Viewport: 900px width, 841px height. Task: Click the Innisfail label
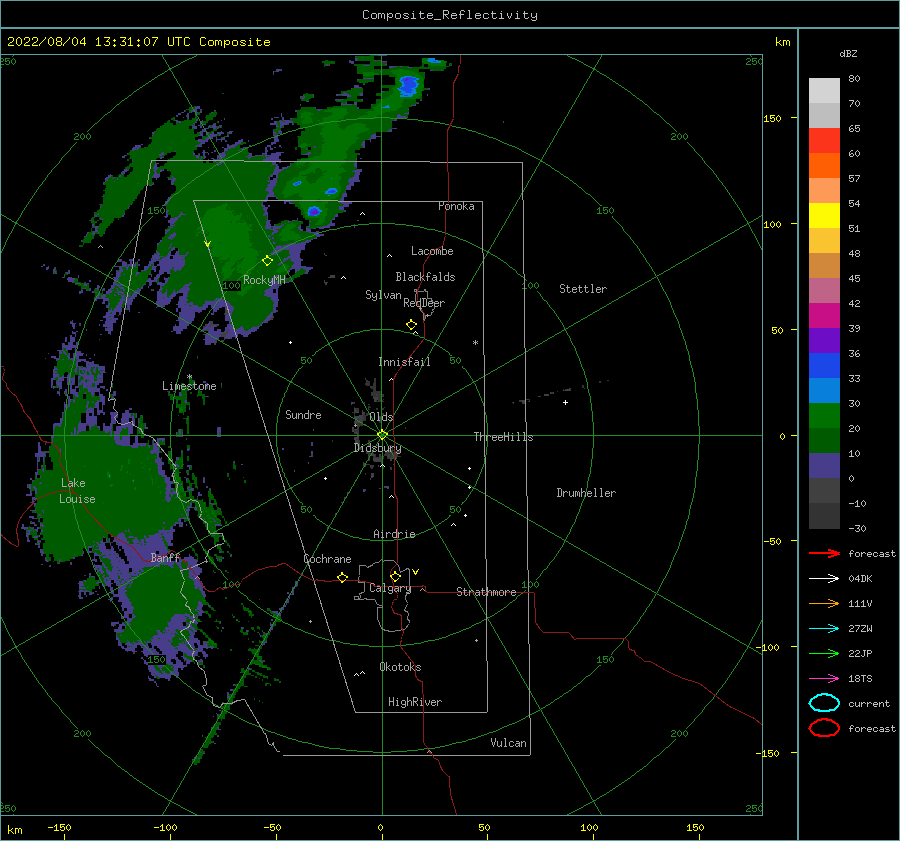pyautogui.click(x=404, y=362)
